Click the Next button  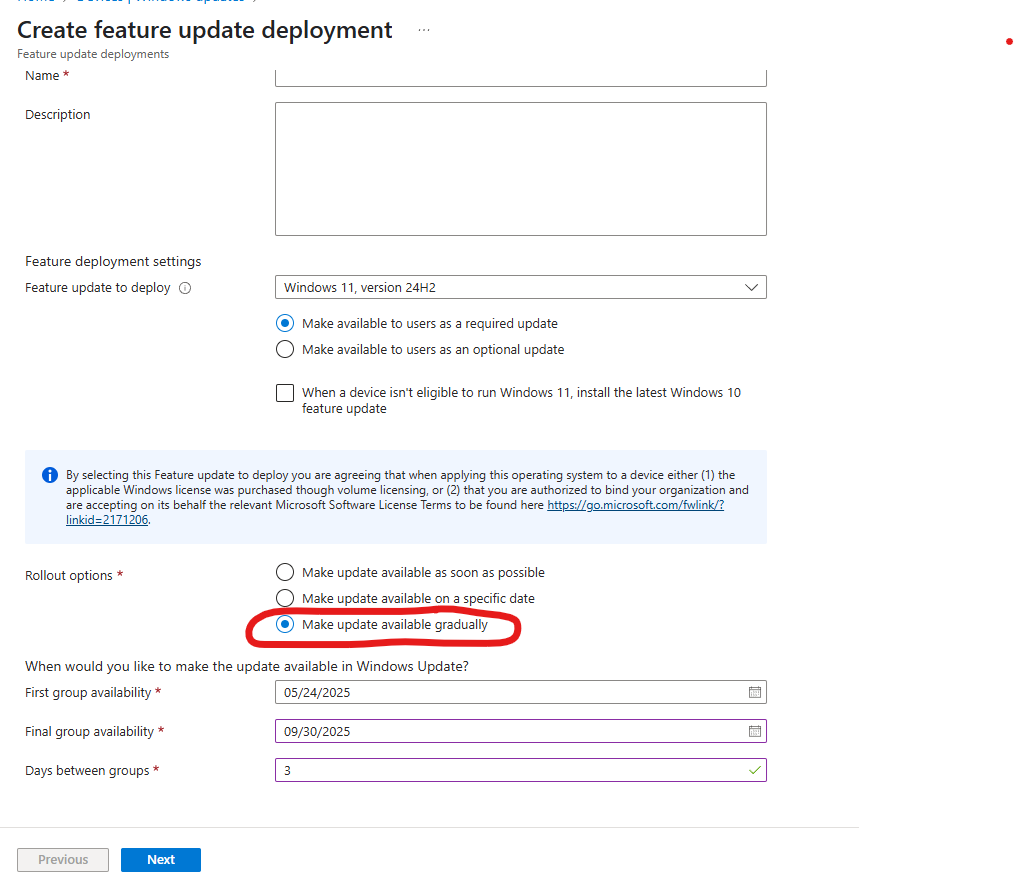(161, 860)
